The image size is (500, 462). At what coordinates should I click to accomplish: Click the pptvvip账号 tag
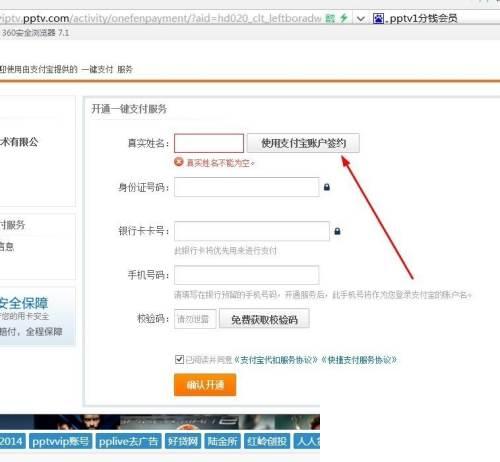(x=60, y=441)
